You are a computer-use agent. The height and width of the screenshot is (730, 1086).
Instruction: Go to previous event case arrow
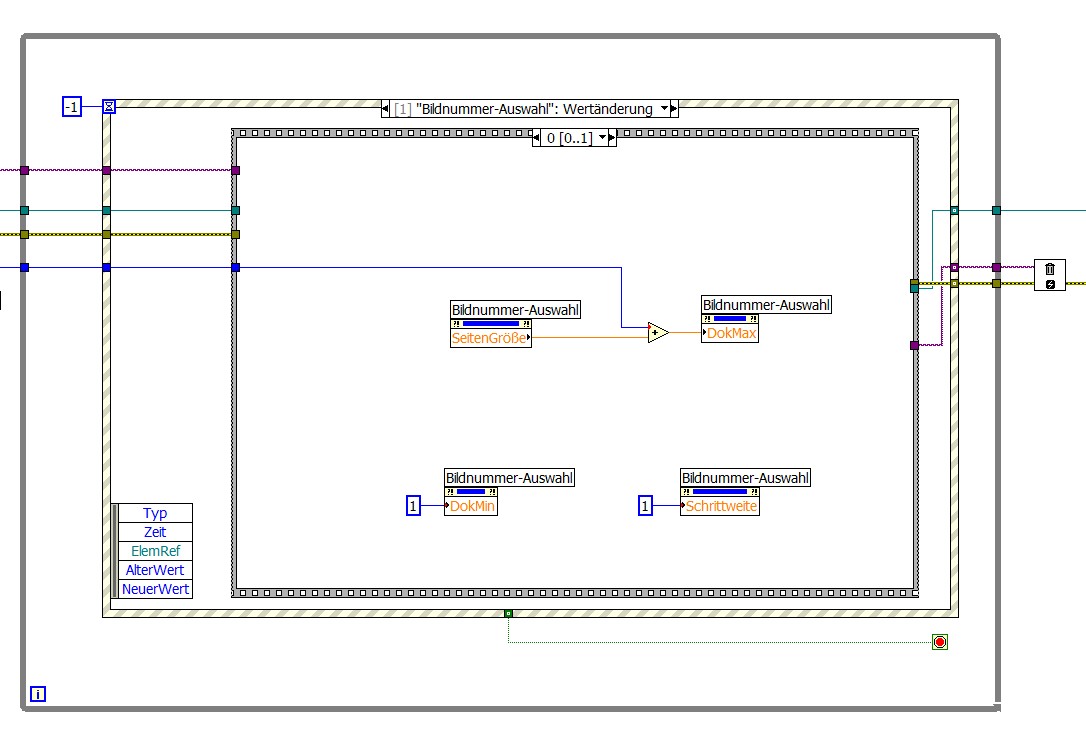coord(385,108)
